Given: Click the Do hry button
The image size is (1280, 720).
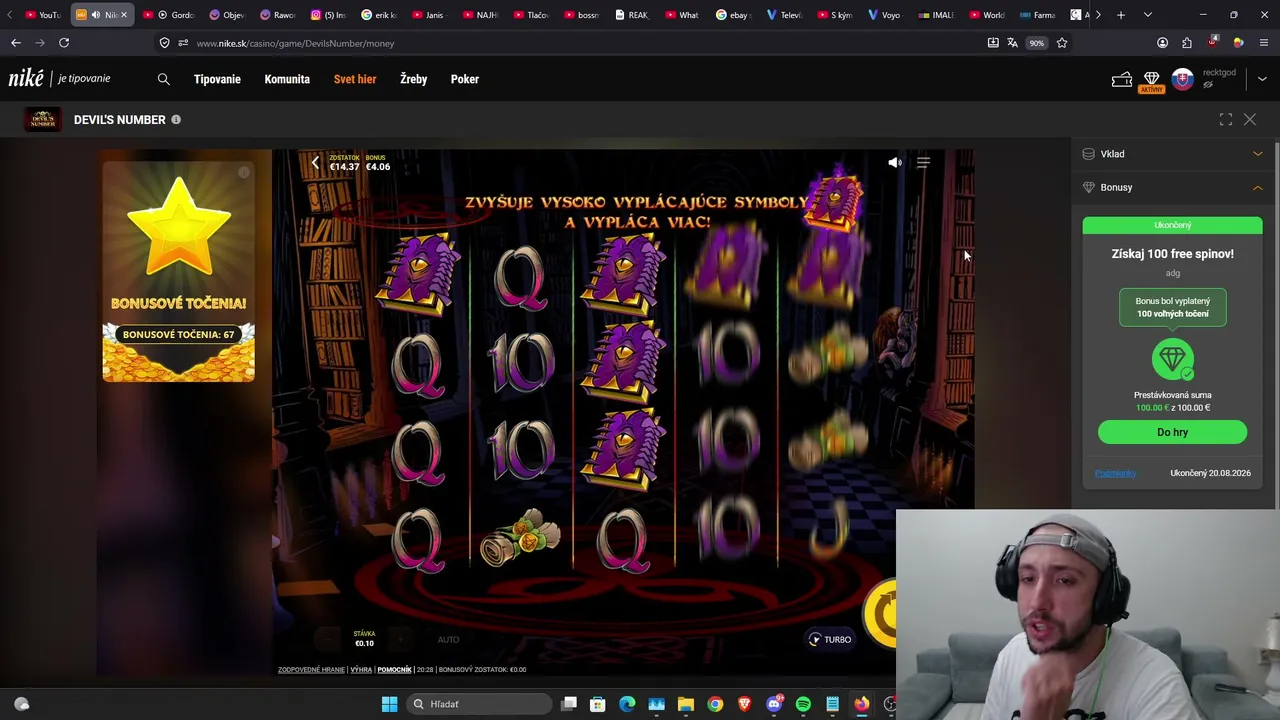Looking at the screenshot, I should [1172, 432].
